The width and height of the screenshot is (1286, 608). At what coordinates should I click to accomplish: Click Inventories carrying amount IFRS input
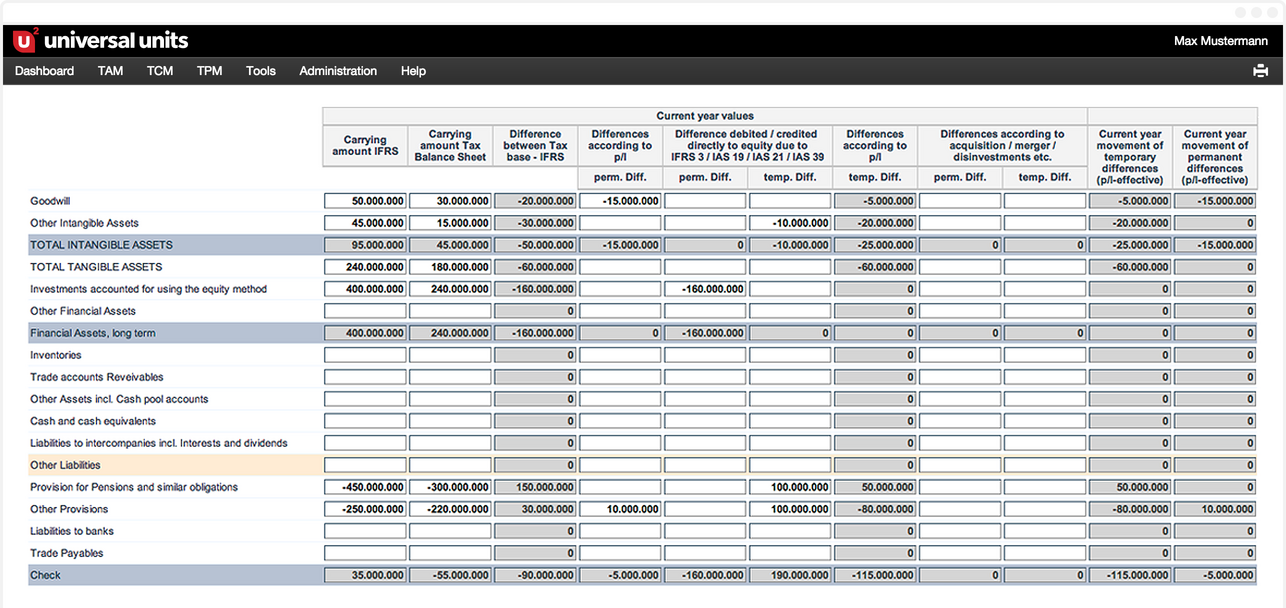(x=365, y=355)
